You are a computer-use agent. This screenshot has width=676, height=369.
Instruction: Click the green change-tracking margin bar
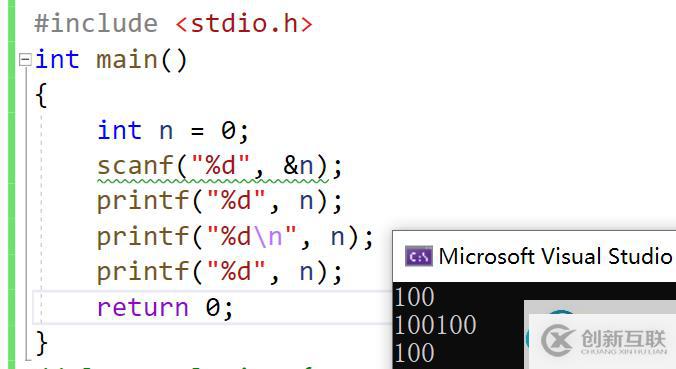coord(11,184)
